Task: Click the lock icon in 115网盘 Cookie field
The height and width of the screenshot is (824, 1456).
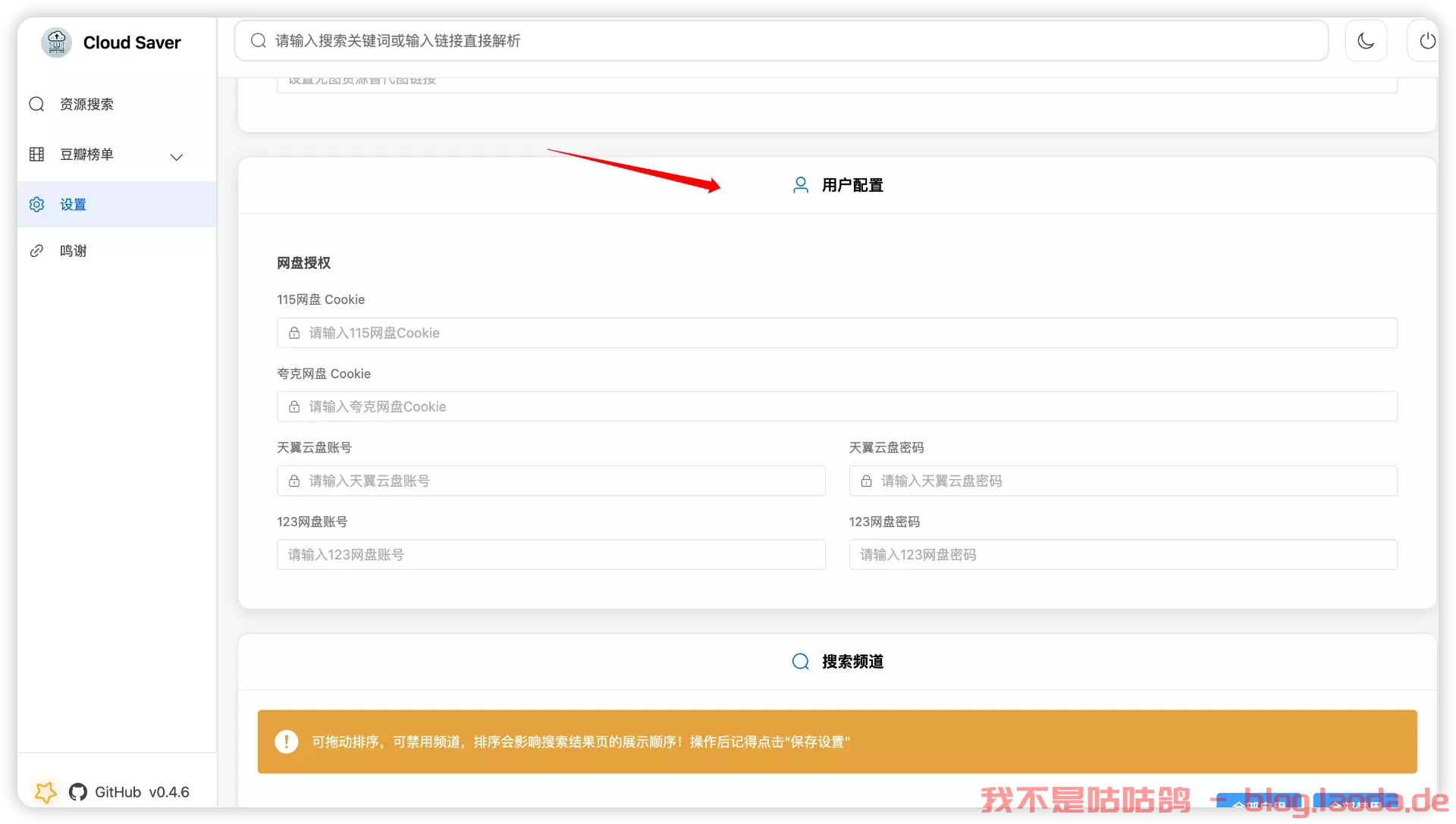Action: (x=294, y=333)
